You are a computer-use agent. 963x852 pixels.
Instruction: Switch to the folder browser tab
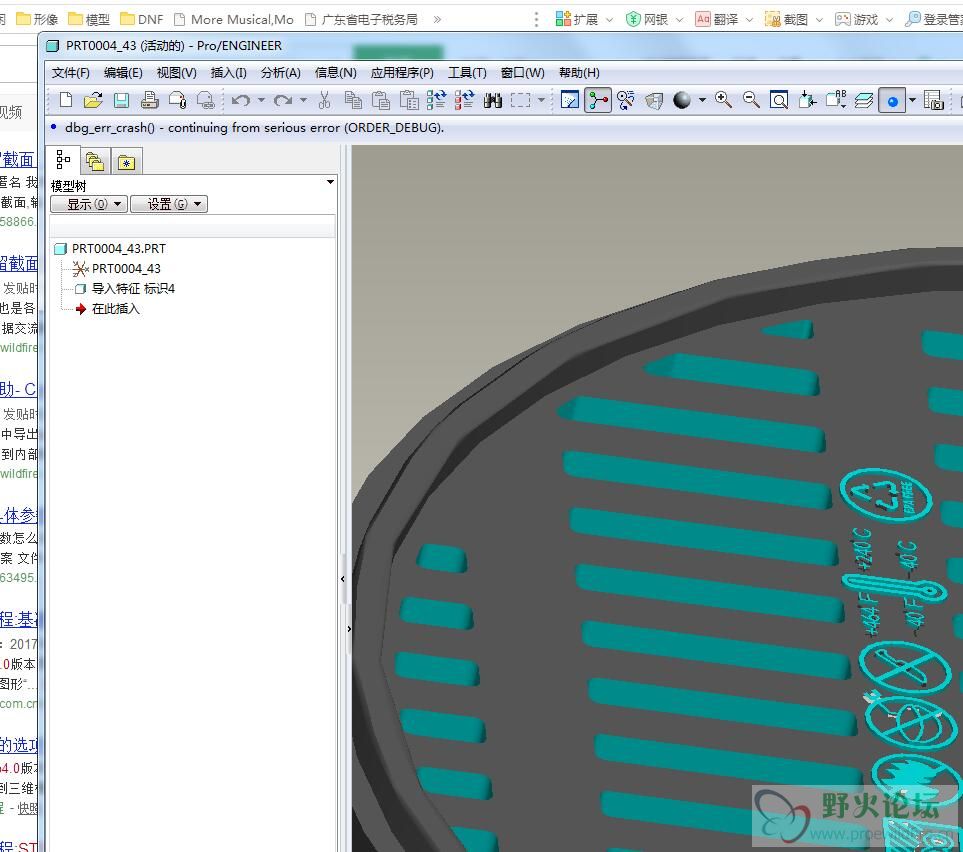(x=95, y=162)
